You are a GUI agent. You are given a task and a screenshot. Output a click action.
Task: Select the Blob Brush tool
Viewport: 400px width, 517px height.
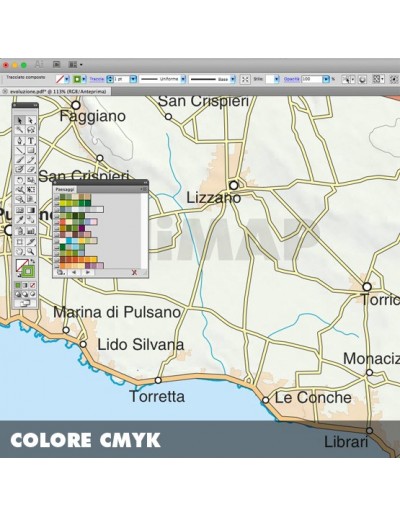[20, 169]
